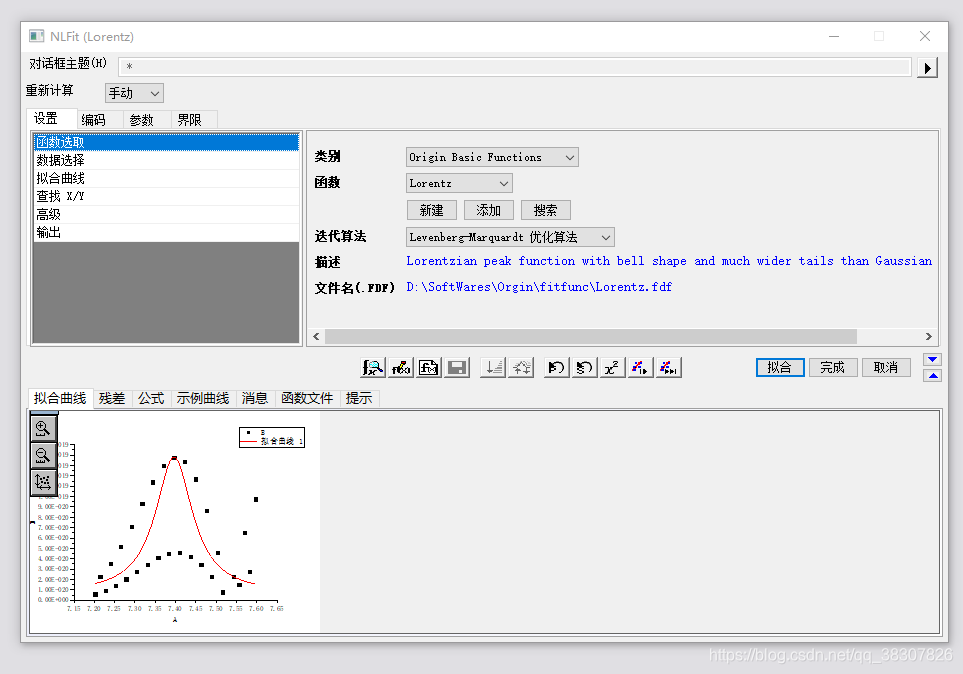Open the 示例曲线 bottom tab
This screenshot has height=674, width=963.
click(203, 399)
